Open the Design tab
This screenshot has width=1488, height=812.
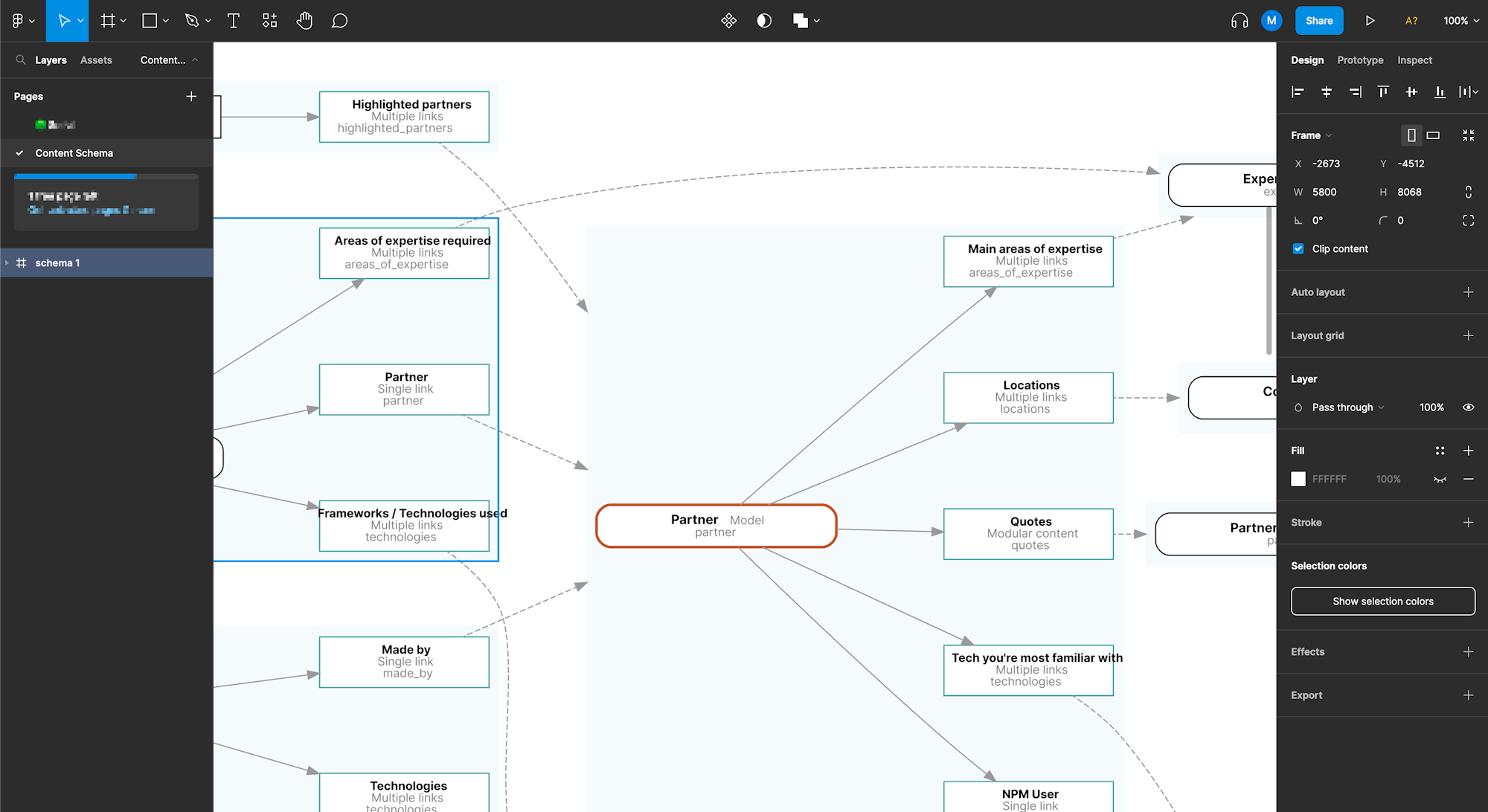click(1307, 60)
